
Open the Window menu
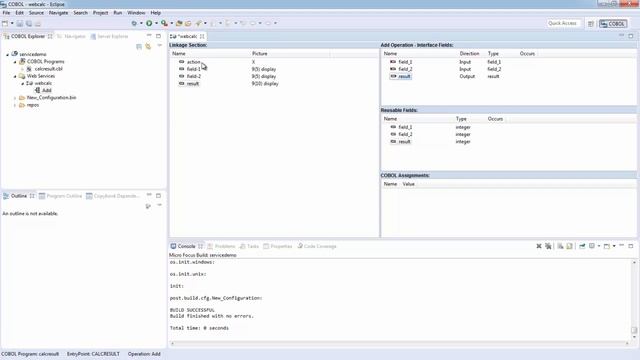pyautogui.click(x=136, y=13)
